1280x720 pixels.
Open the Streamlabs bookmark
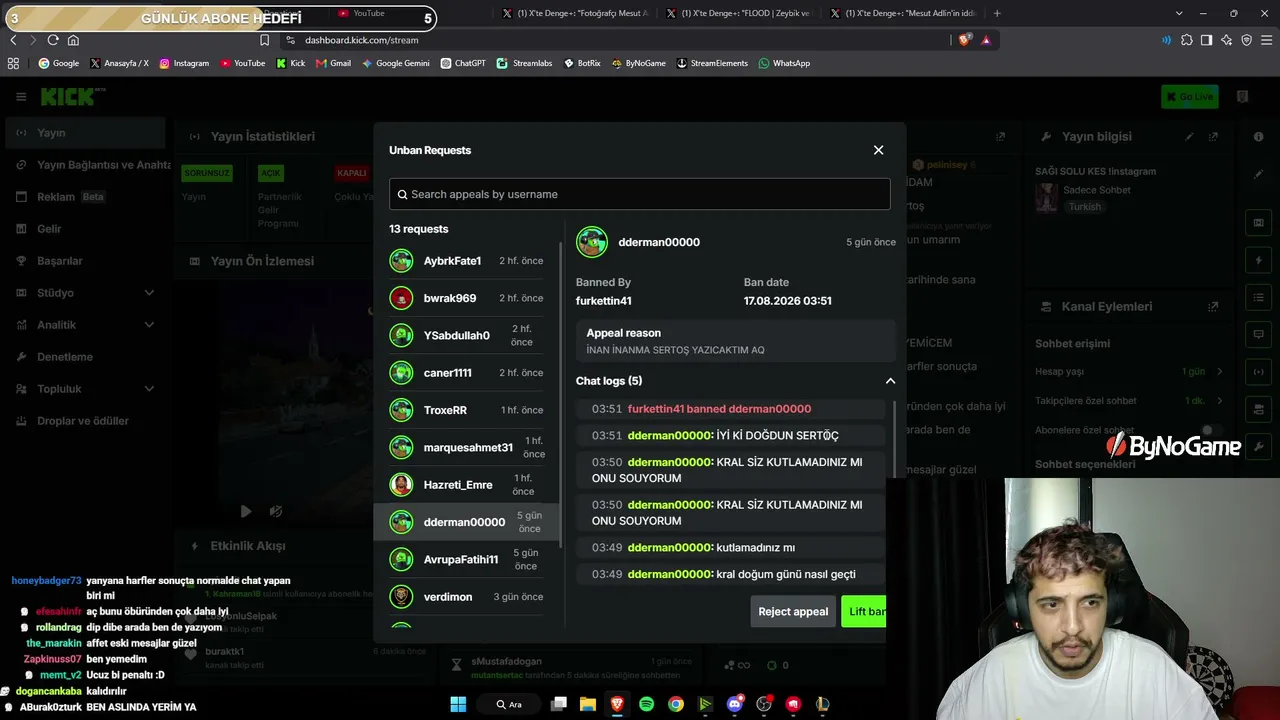pos(525,63)
